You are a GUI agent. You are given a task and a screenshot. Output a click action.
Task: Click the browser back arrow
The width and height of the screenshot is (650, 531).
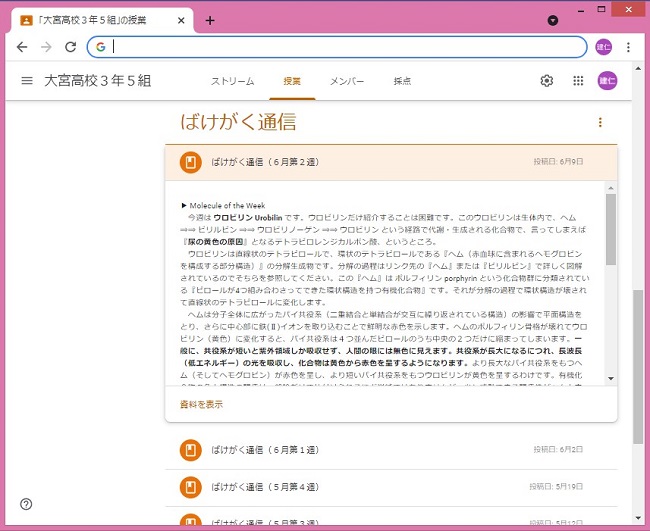(x=22, y=47)
